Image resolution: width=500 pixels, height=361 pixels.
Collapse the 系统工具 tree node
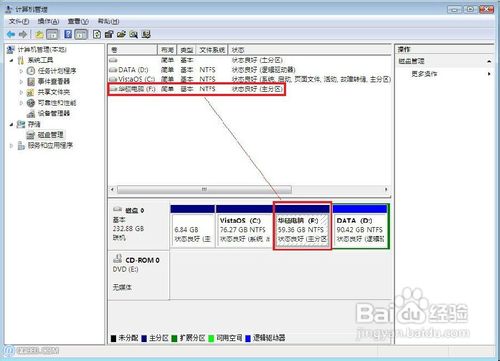coord(12,60)
